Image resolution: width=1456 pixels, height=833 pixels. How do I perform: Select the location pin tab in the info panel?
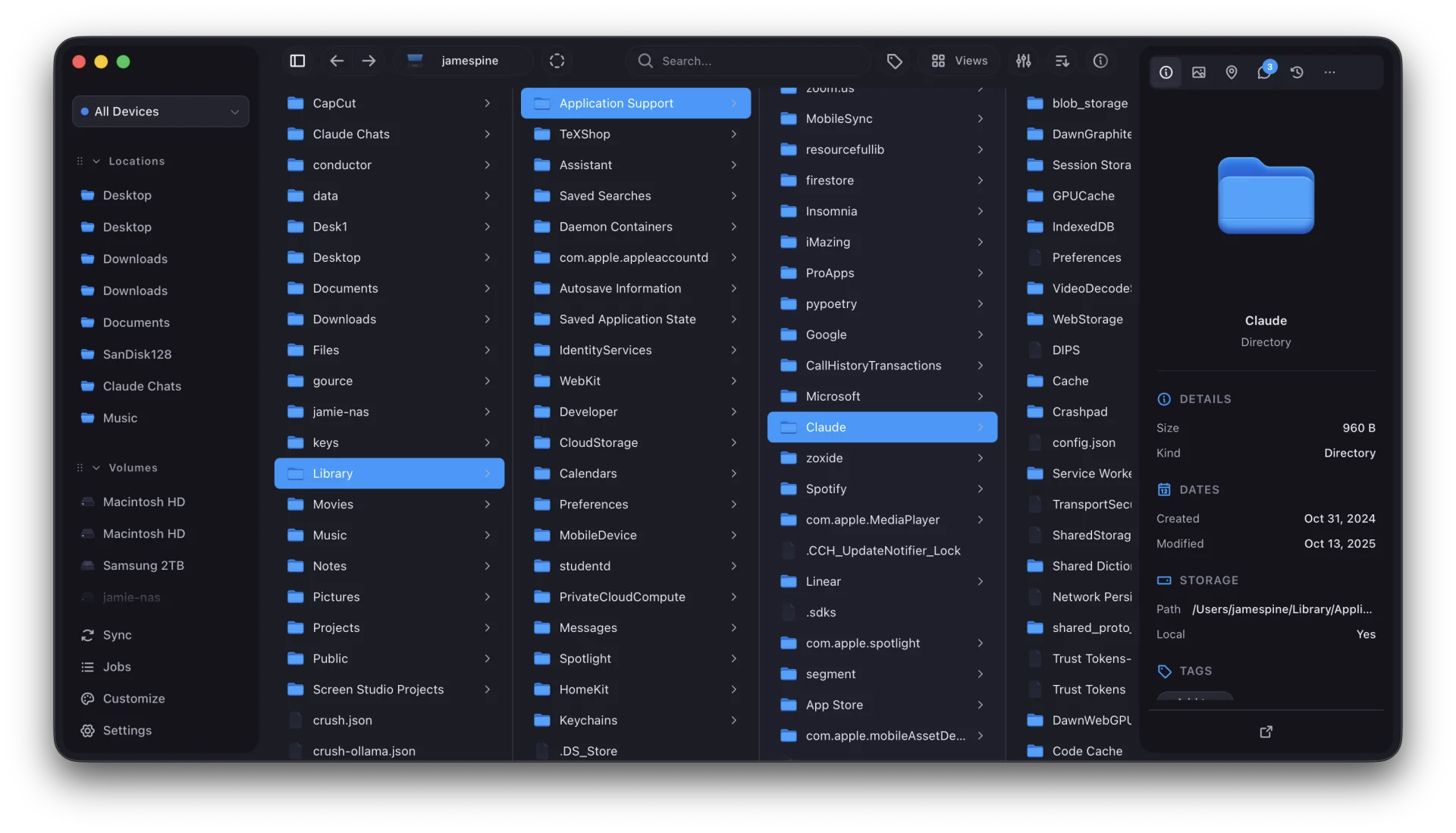(x=1232, y=72)
